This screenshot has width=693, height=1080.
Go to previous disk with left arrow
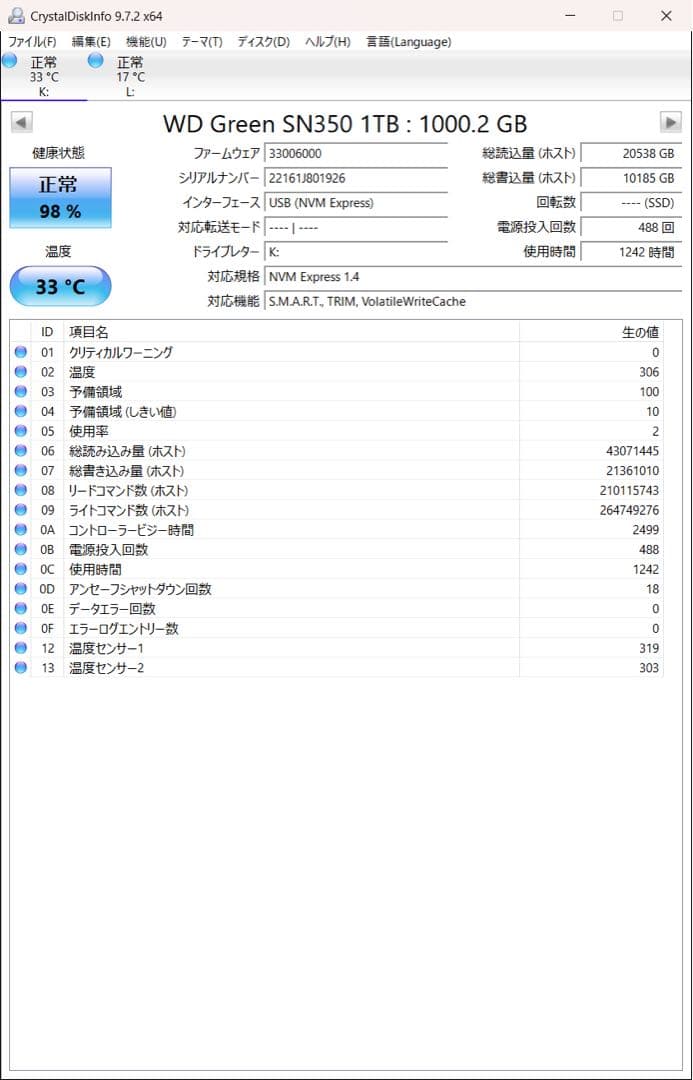(21, 123)
